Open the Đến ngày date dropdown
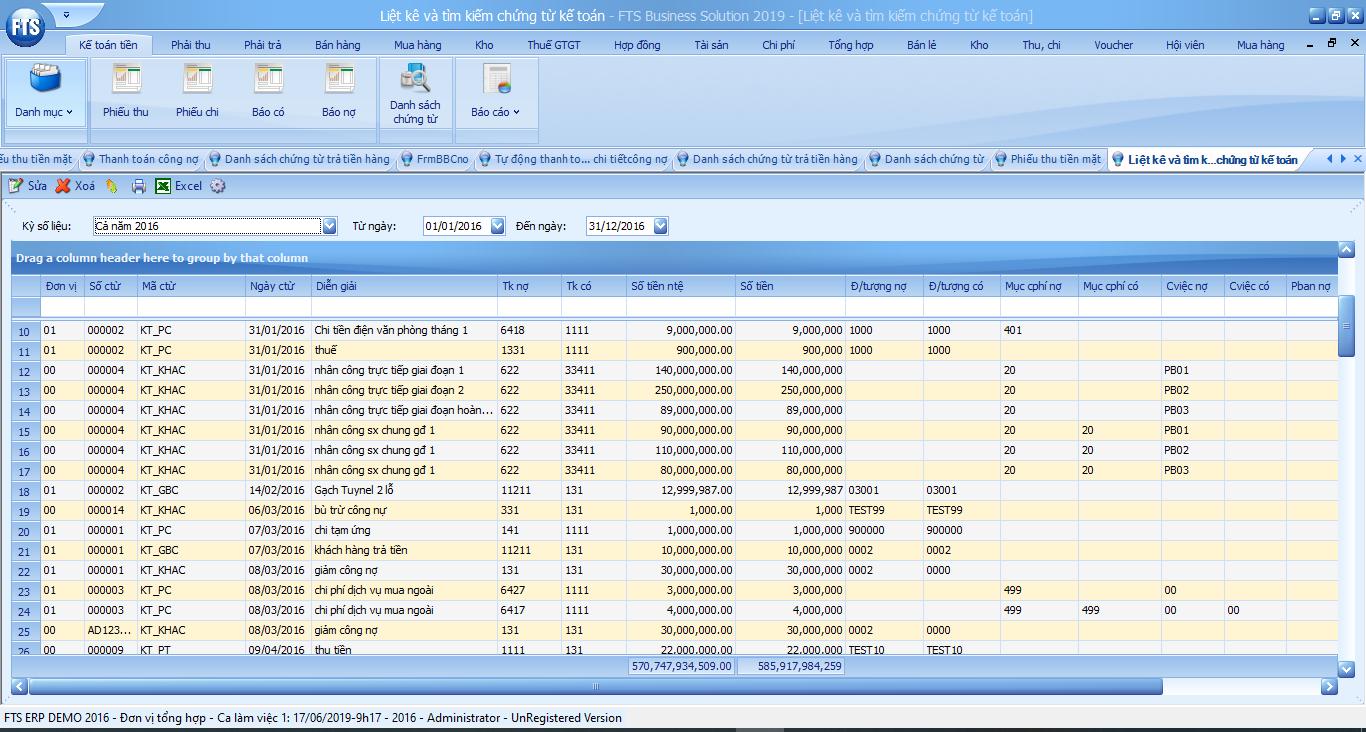 [660, 226]
